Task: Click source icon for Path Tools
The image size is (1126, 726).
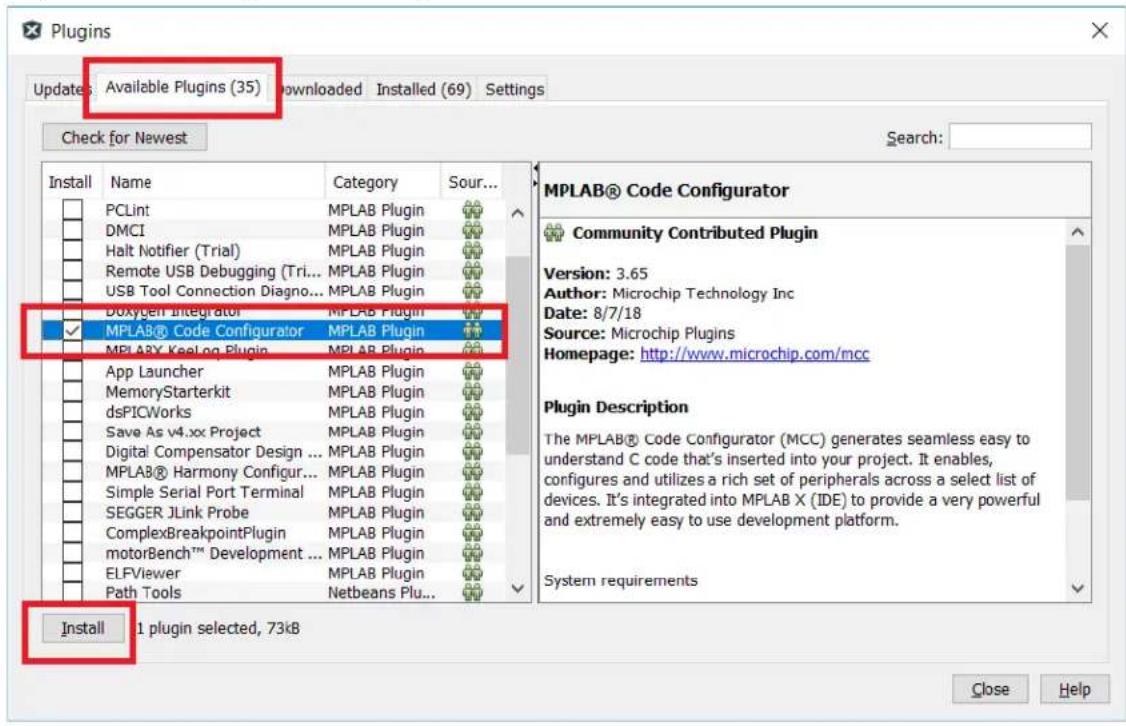Action: (473, 592)
